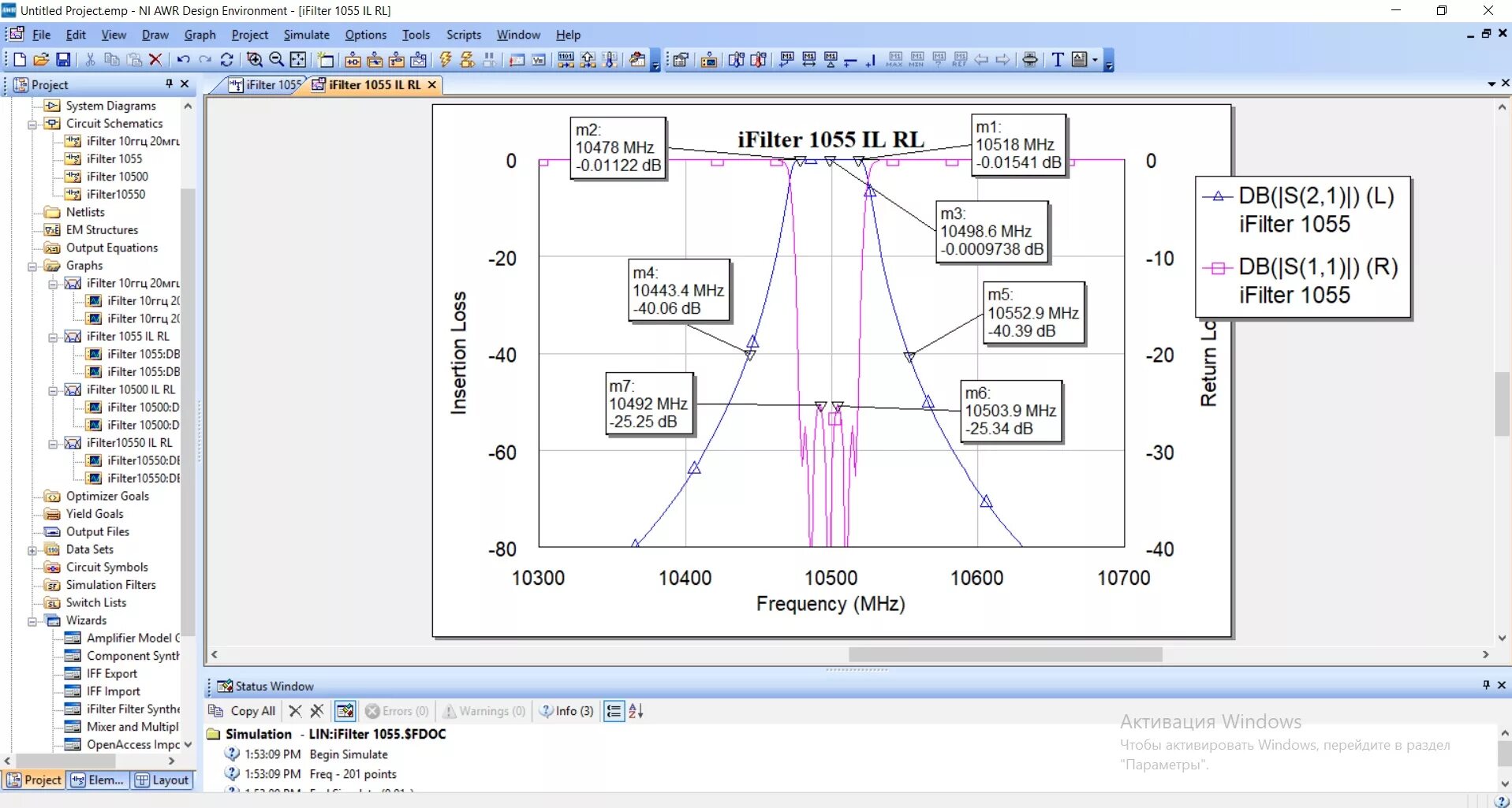The image size is (1512, 808).
Task: Collapse the iFilter 1055 IL RL graph node
Action: 53,337
